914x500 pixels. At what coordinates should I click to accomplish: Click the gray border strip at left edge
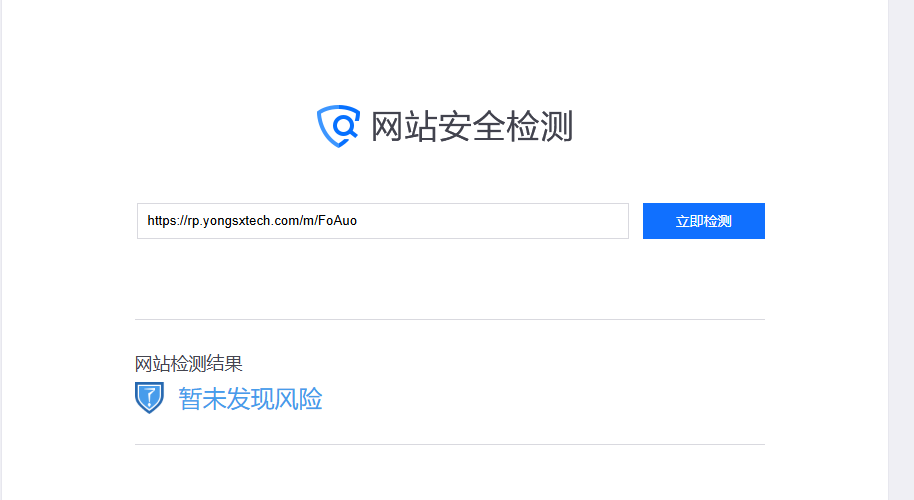1,250
